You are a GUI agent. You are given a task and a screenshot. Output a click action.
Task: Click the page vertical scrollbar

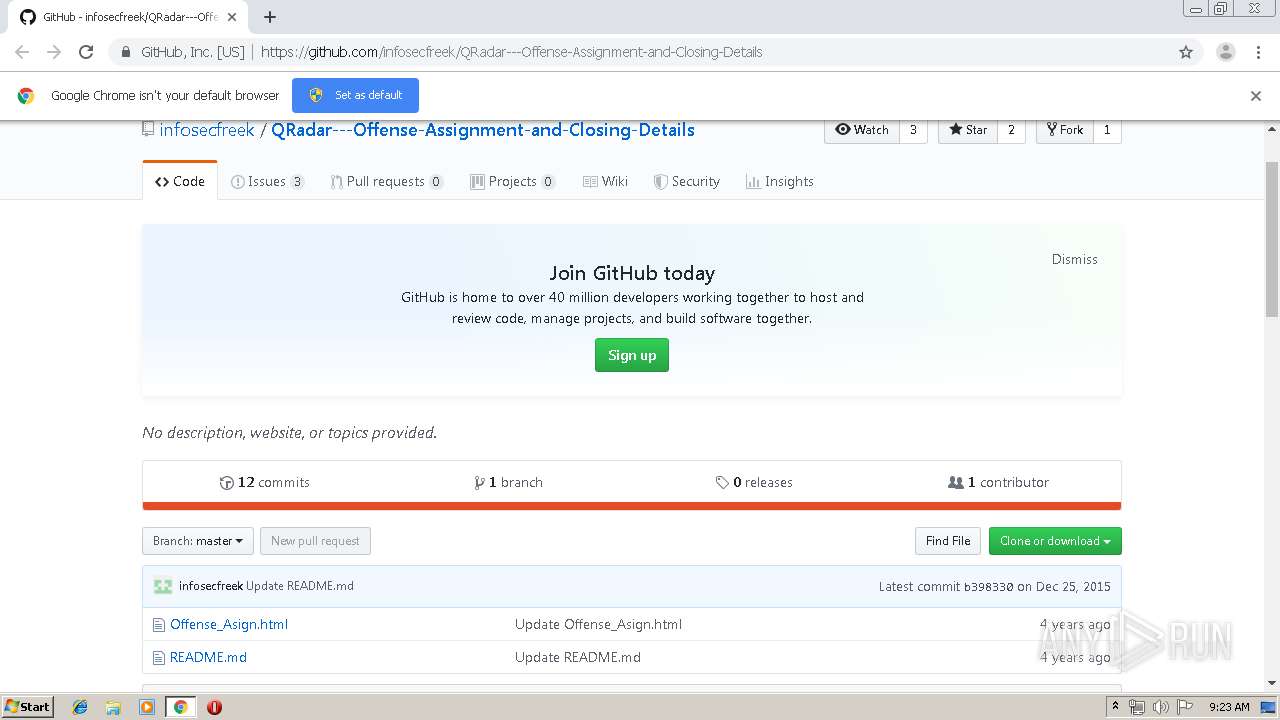pyautogui.click(x=1272, y=240)
